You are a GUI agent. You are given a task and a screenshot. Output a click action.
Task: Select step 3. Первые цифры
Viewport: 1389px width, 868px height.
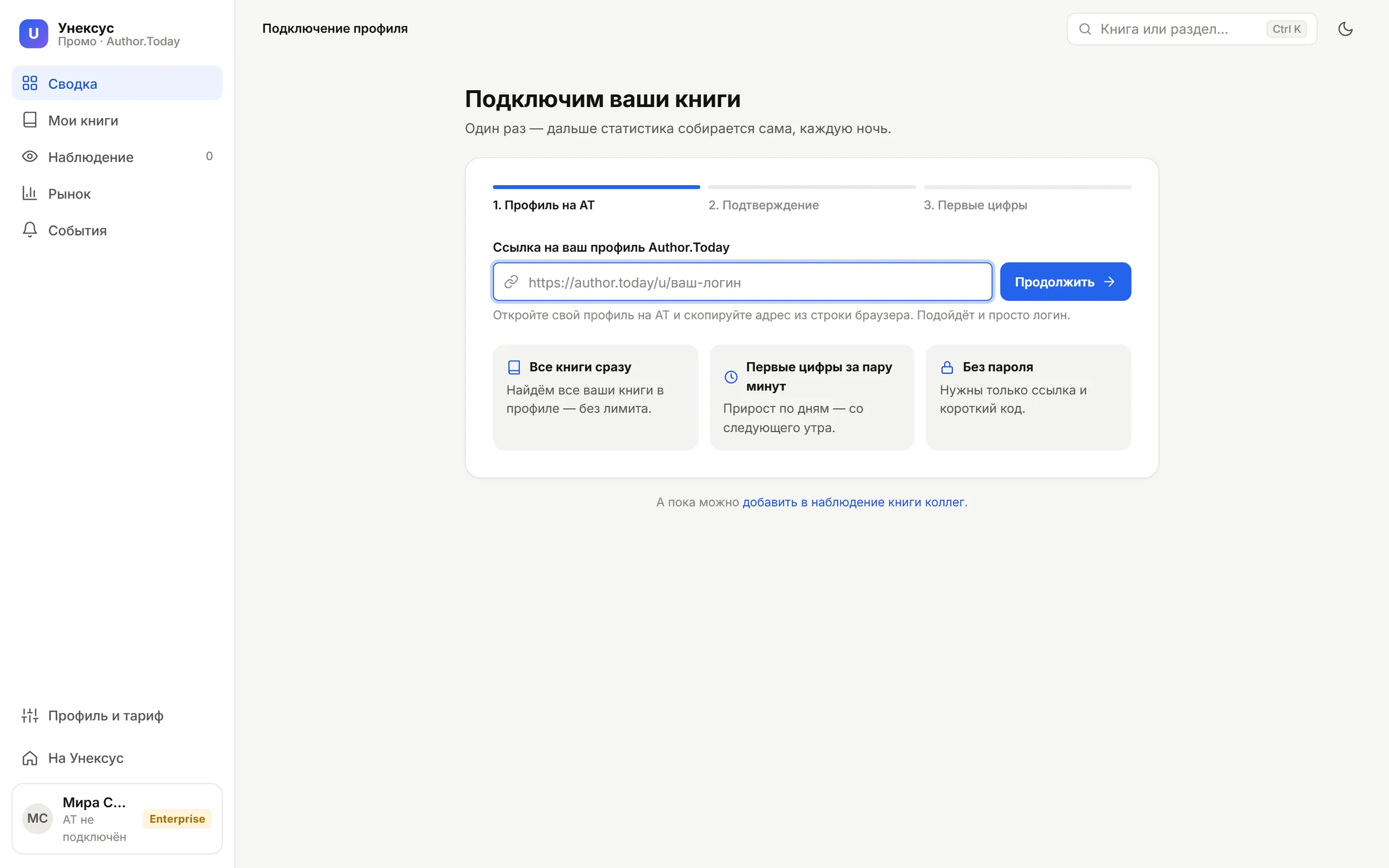coord(975,205)
